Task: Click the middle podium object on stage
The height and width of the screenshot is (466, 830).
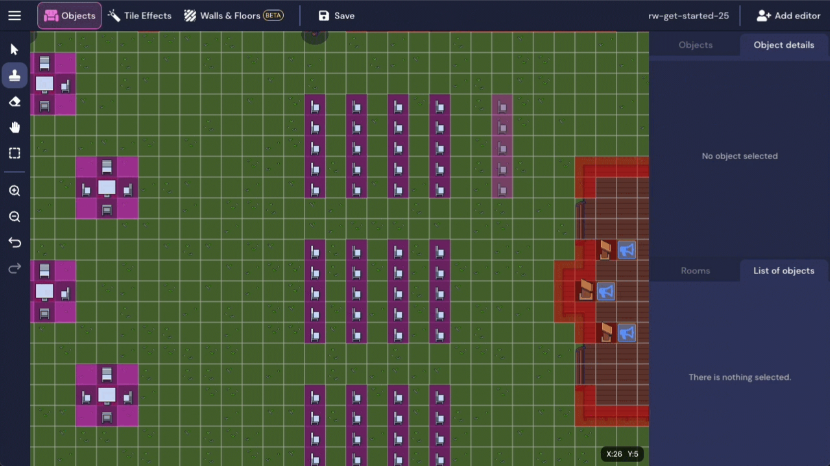Action: click(x=585, y=290)
